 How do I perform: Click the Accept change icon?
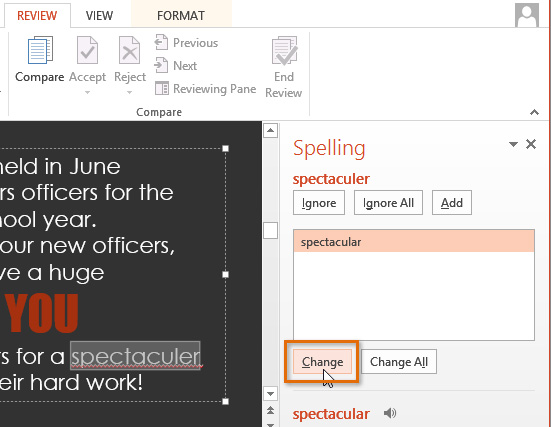87,50
